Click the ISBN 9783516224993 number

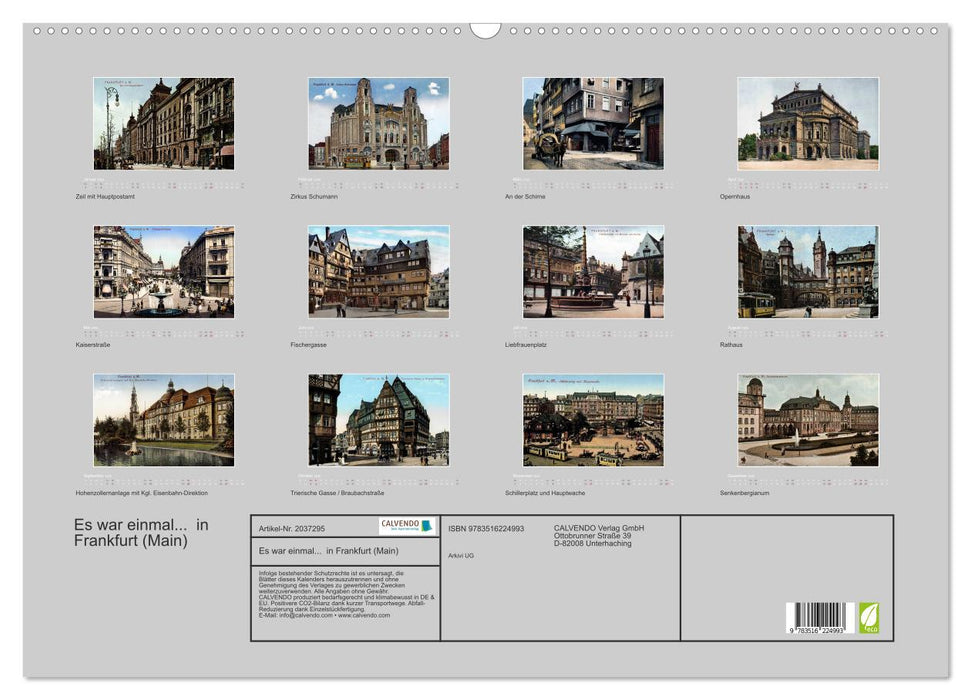click(486, 528)
